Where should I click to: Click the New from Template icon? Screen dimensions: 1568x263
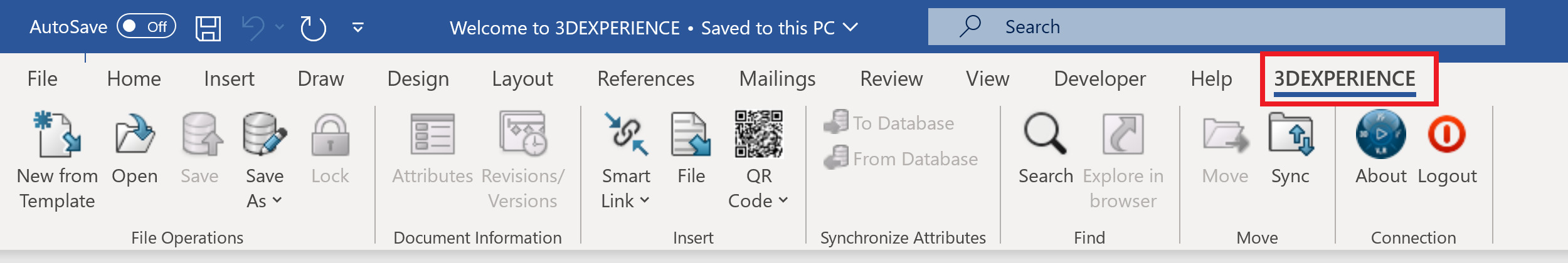[57, 134]
